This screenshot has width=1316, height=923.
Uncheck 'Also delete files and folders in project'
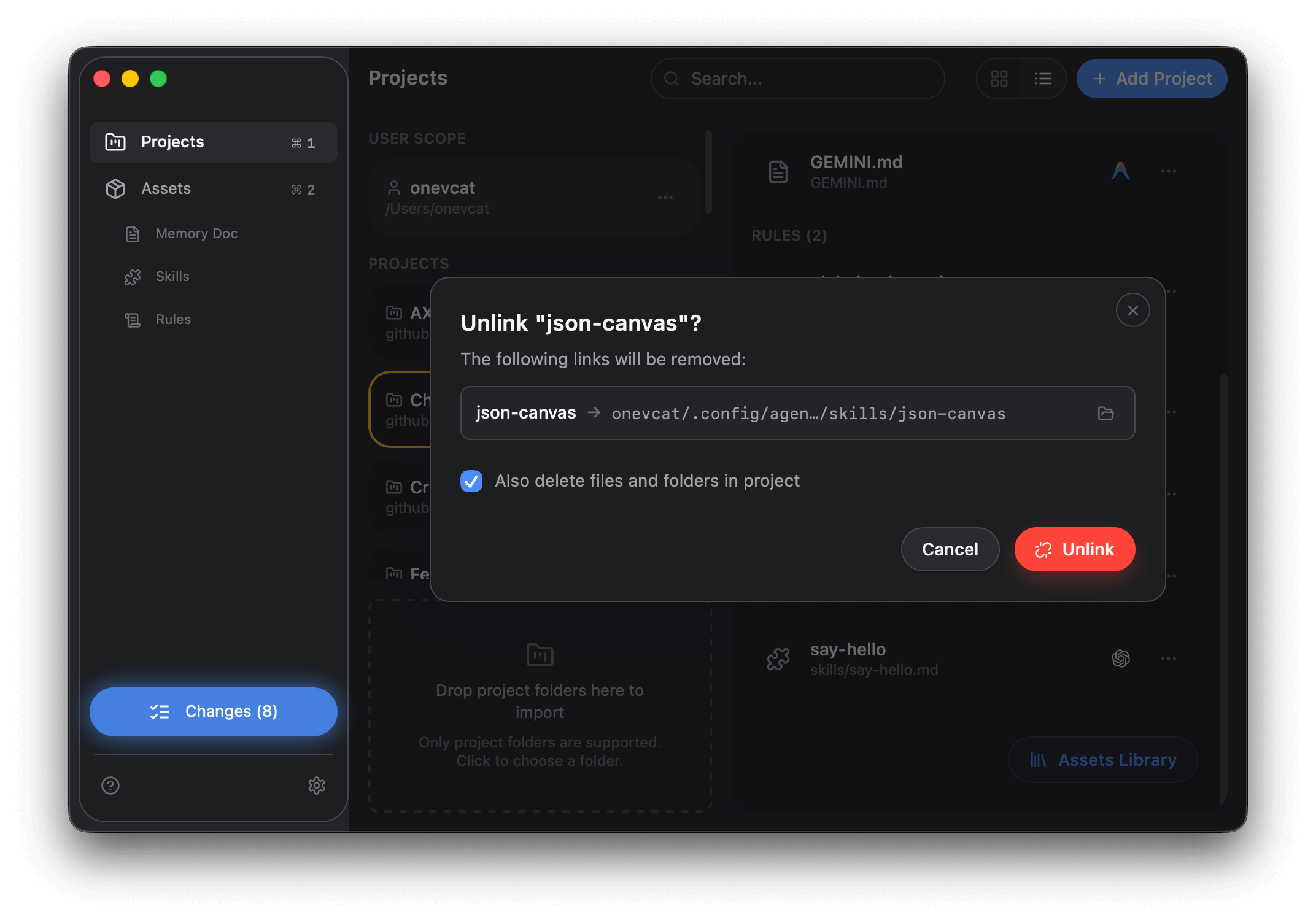471,482
